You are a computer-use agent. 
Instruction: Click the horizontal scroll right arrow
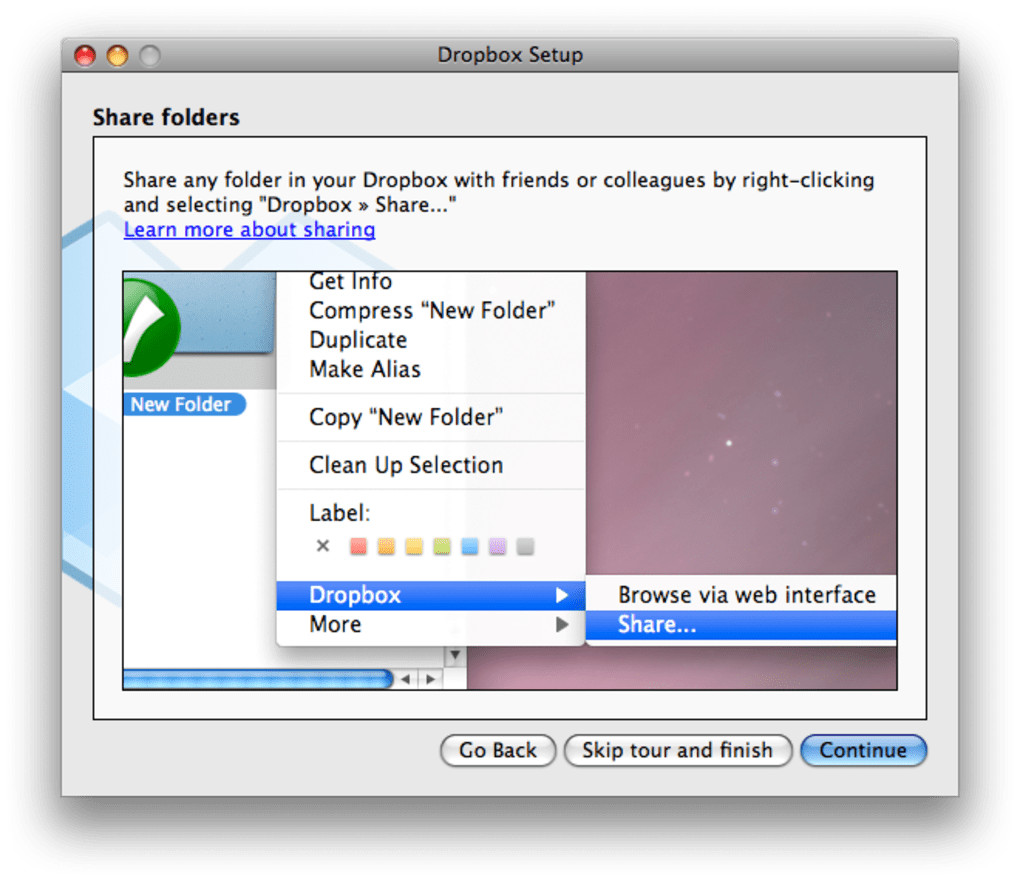click(x=431, y=679)
